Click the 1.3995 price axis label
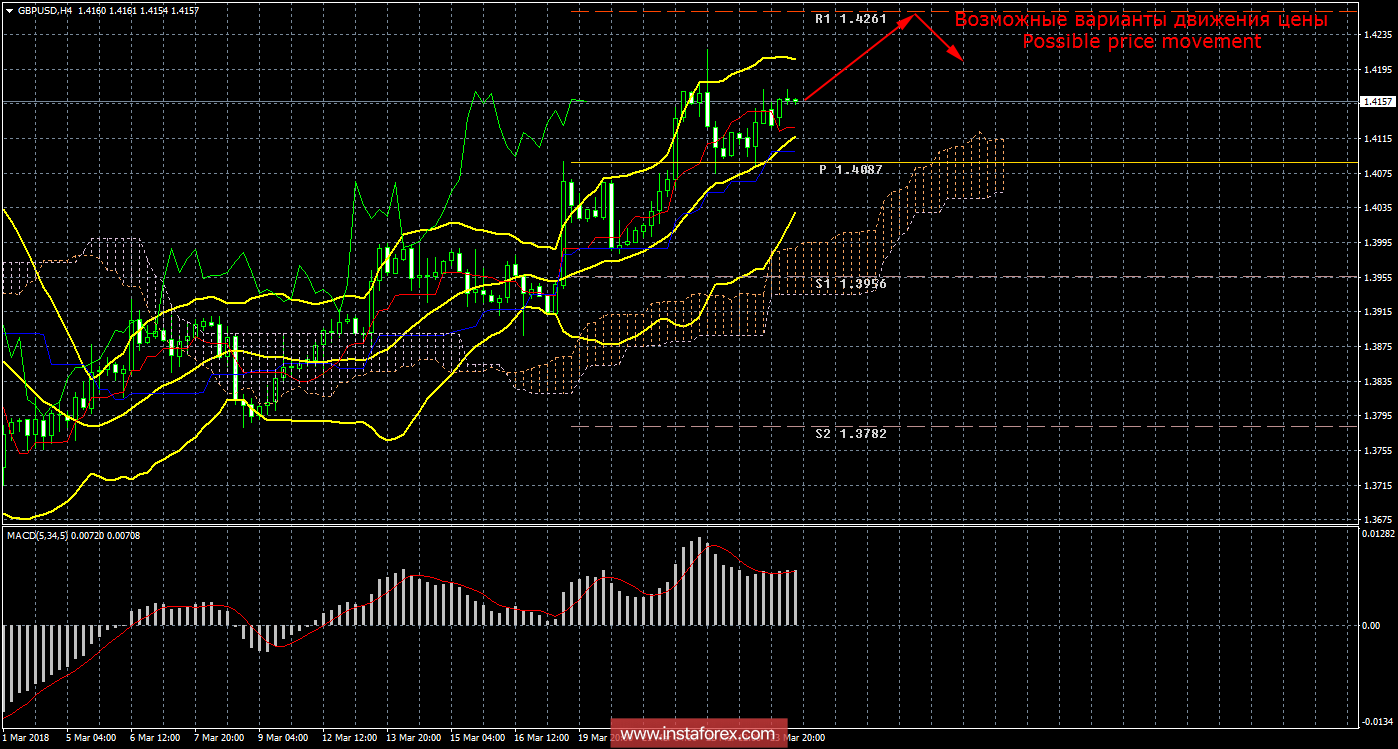Viewport: 1398px width, 749px height. 1377,243
